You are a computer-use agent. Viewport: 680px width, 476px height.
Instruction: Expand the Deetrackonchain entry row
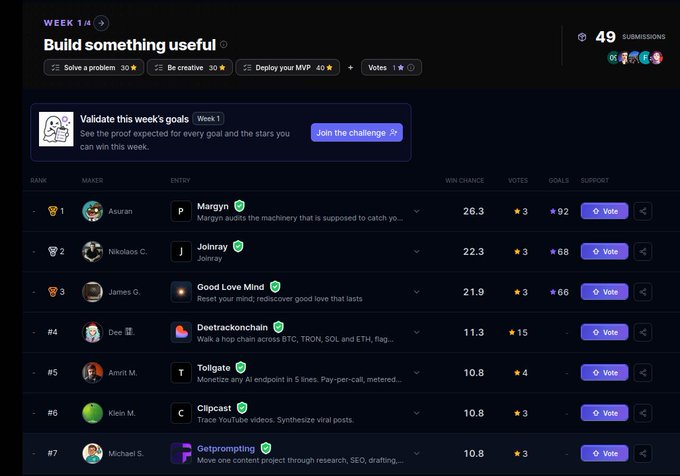[416, 332]
